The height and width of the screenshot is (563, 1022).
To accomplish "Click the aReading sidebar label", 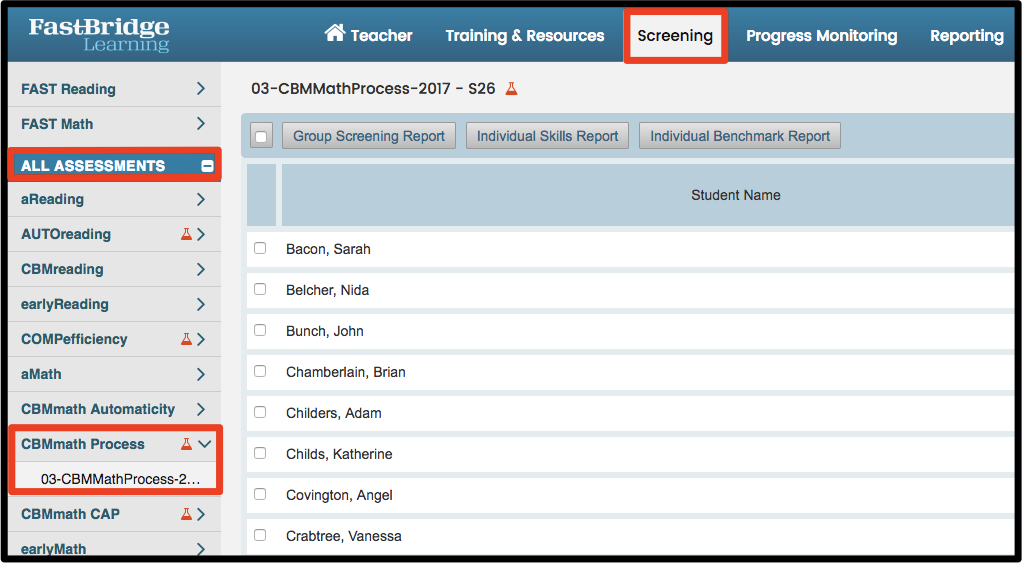I will point(52,199).
